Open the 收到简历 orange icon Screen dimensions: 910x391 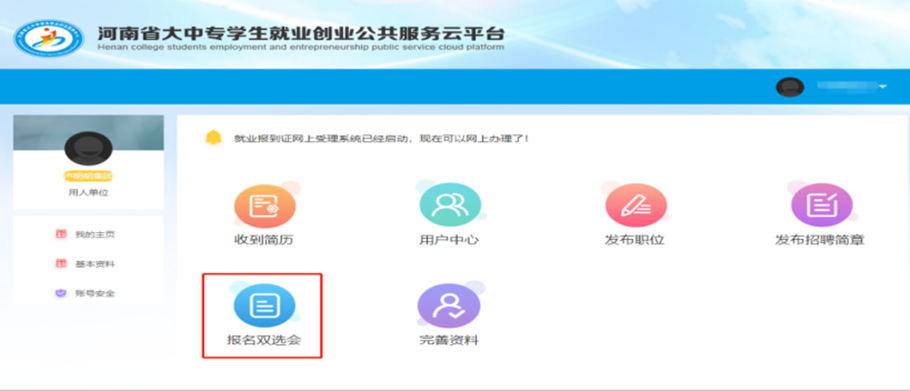pyautogui.click(x=265, y=207)
